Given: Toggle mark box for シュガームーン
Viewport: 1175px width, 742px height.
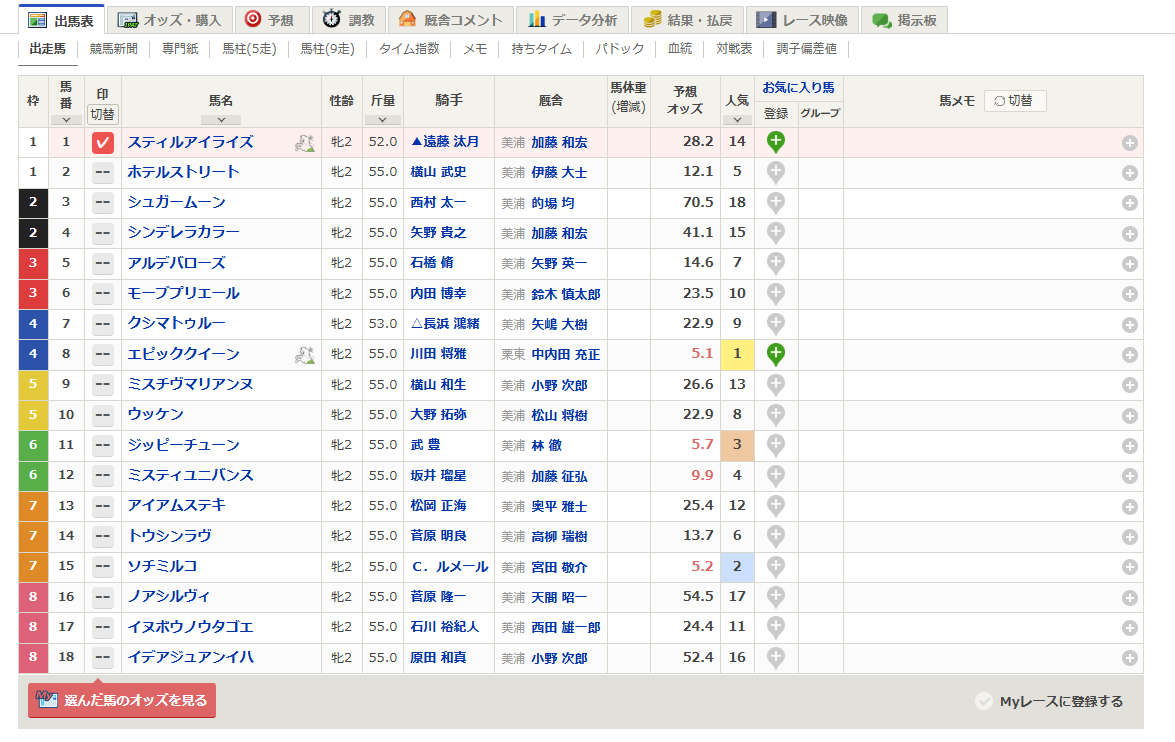Looking at the screenshot, I should (103, 203).
